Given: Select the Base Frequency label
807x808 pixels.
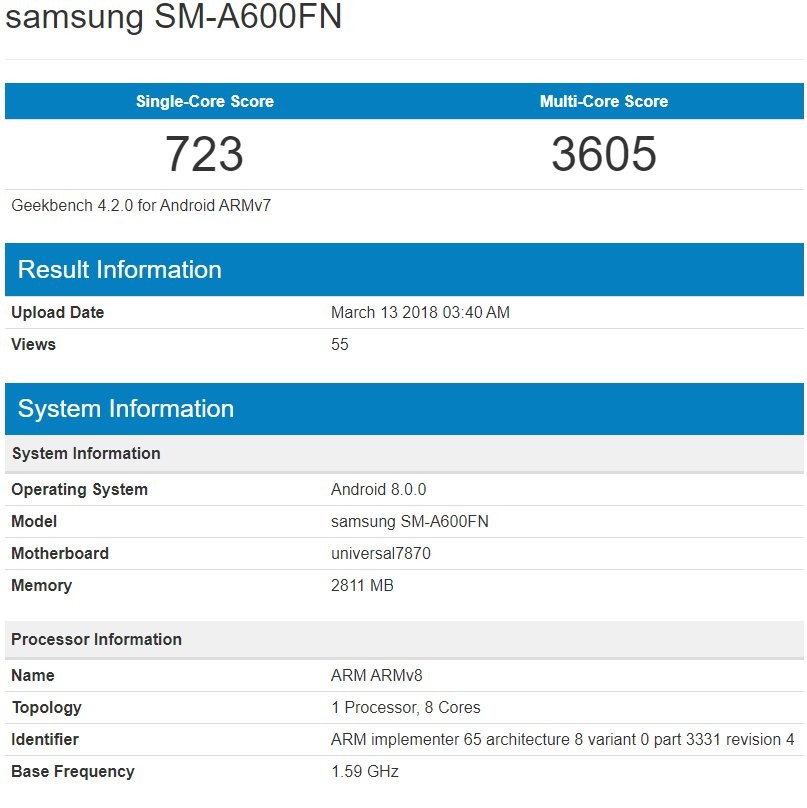Looking at the screenshot, I should coord(73,771).
